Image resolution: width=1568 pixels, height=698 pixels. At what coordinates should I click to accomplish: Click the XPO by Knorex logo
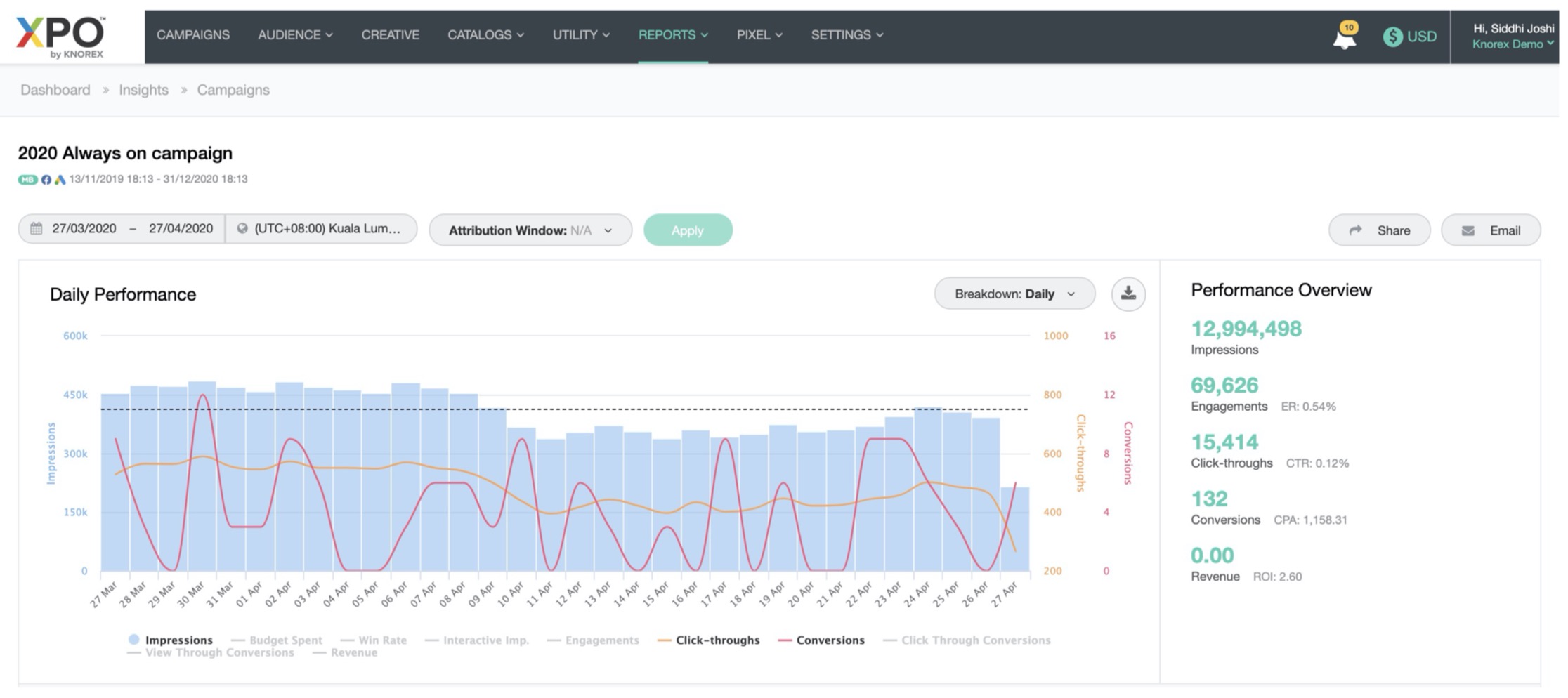(x=61, y=37)
